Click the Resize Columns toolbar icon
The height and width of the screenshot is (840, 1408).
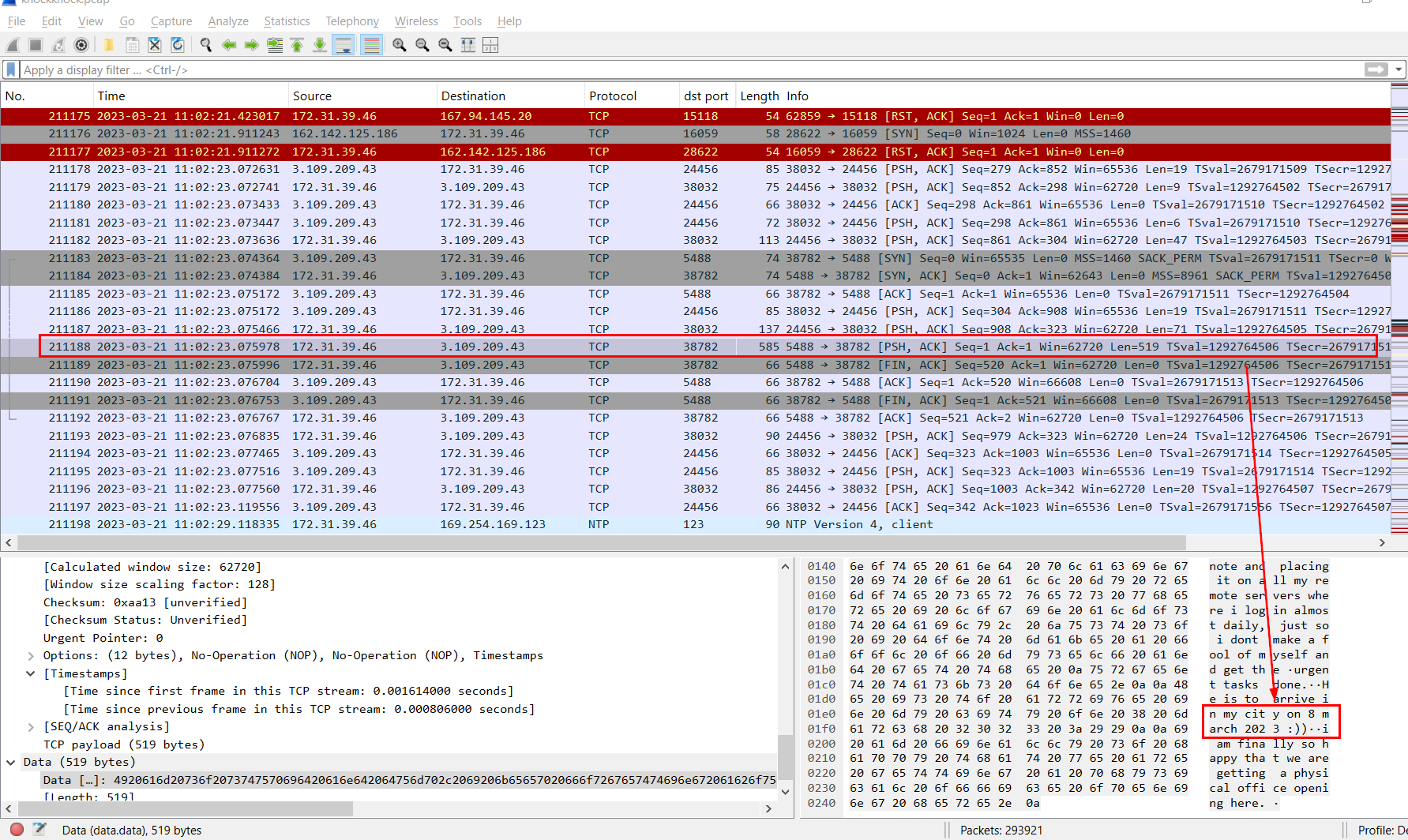490,45
